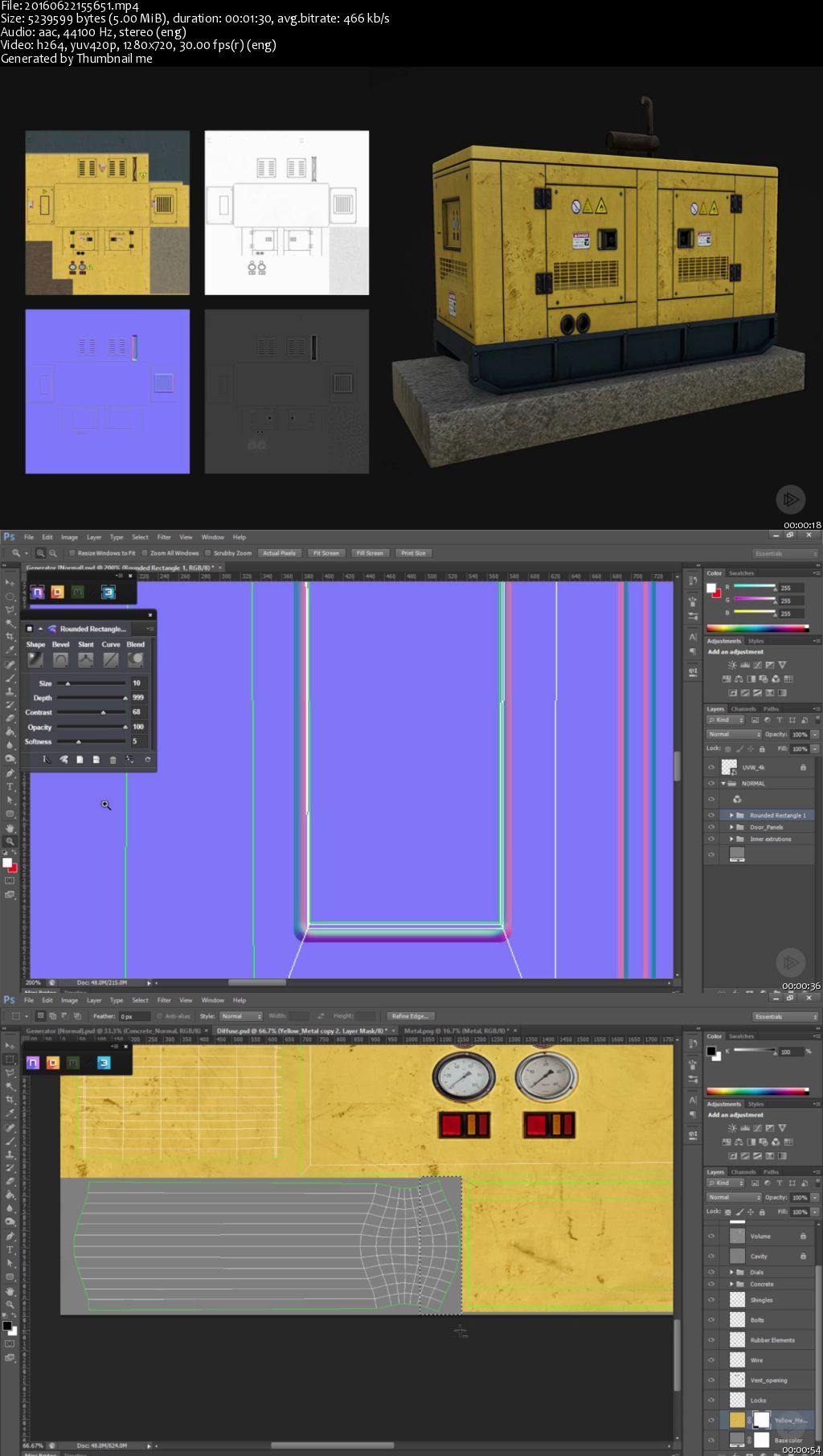Hide the Rubber Elements layer
This screenshot has height=1456, width=823.
(x=710, y=1340)
